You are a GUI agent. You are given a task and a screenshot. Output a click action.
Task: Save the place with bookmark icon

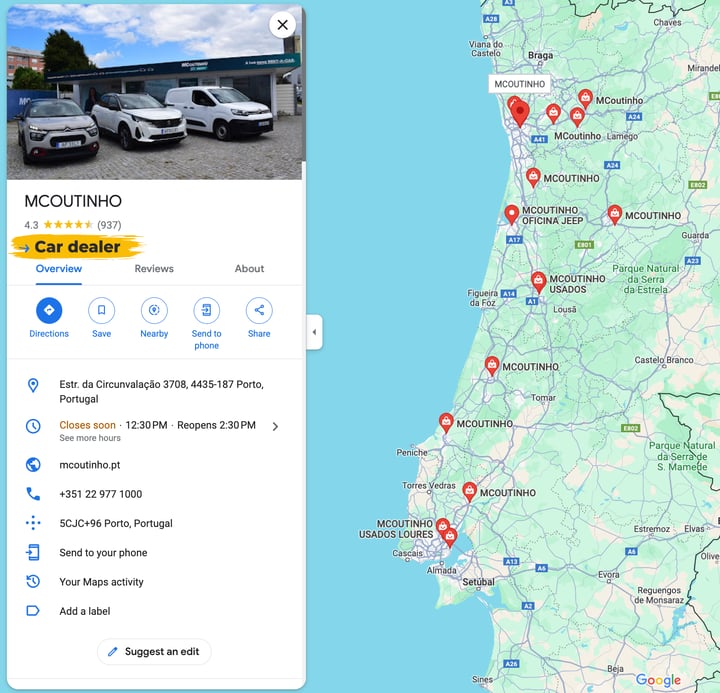[x=101, y=310]
